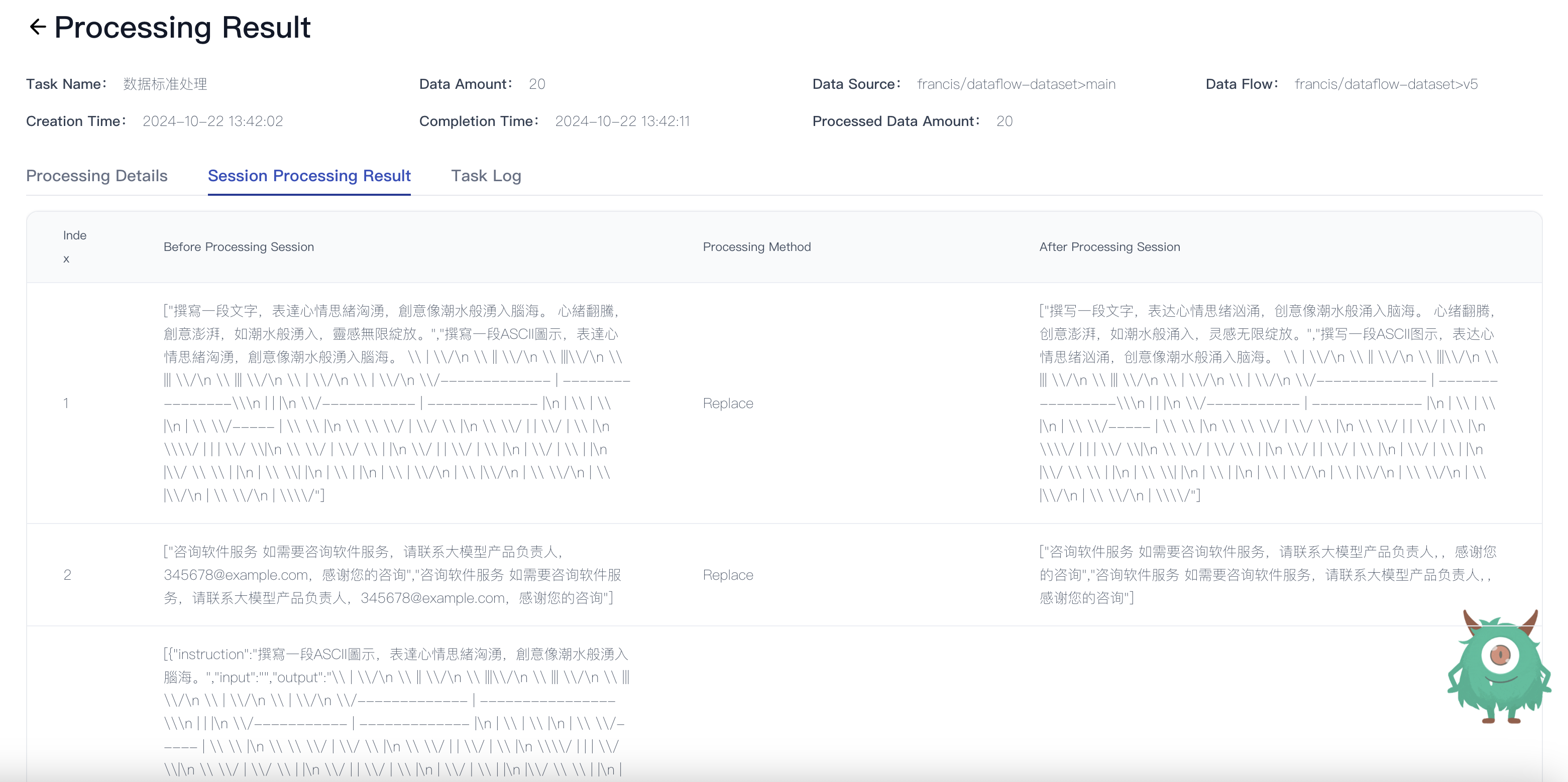The image size is (1568, 782).
Task: Click the Data Source francis/dataflow-dataset>main value
Action: (x=1016, y=84)
